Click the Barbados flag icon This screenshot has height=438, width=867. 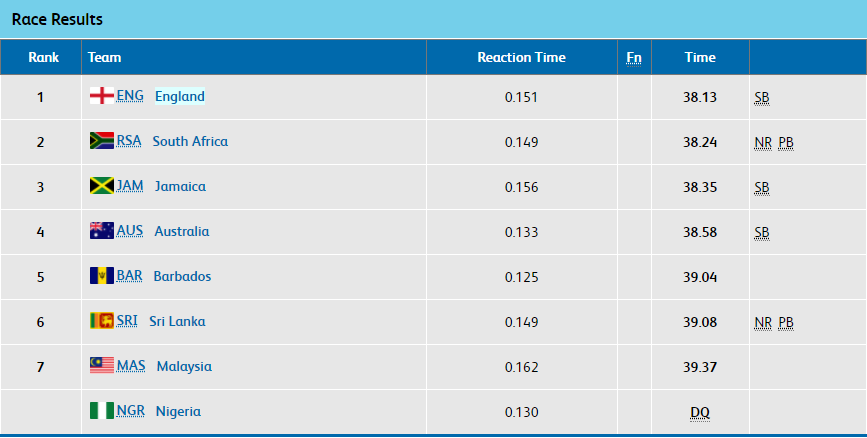tap(102, 276)
